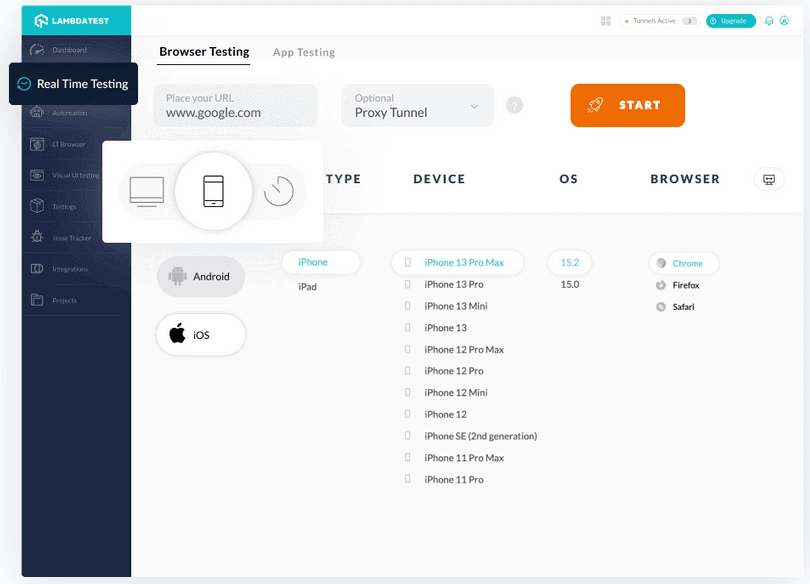Open the Dashboard sidebar icon
The image size is (810, 584).
point(37,50)
